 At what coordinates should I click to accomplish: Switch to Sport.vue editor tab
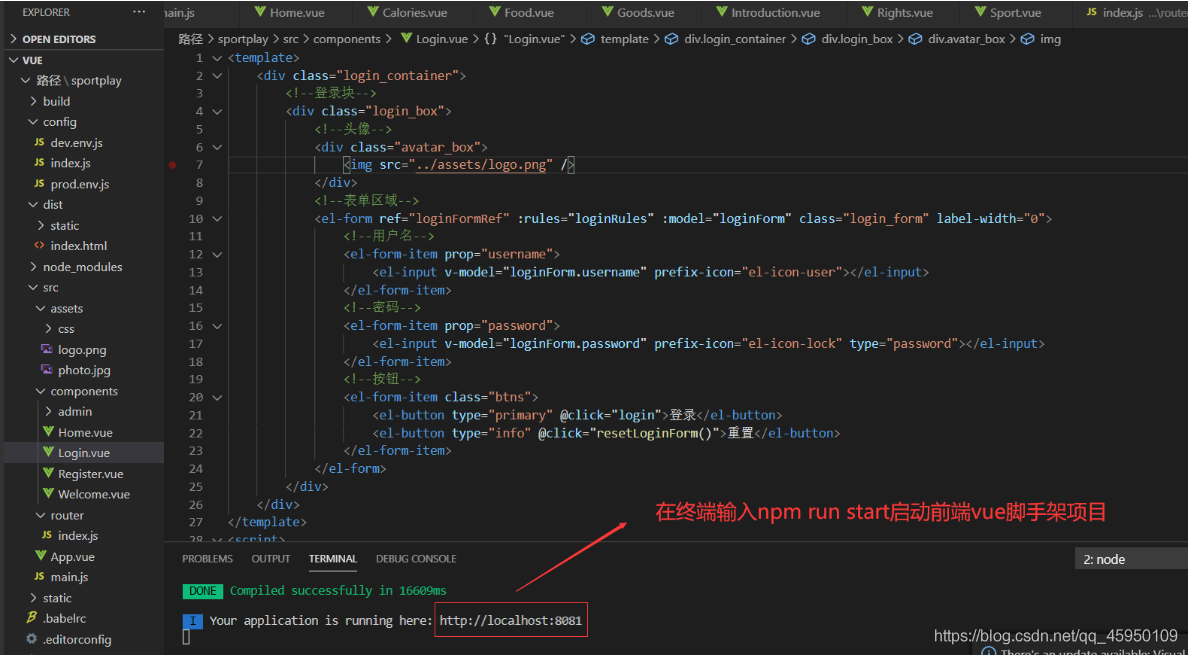1015,13
